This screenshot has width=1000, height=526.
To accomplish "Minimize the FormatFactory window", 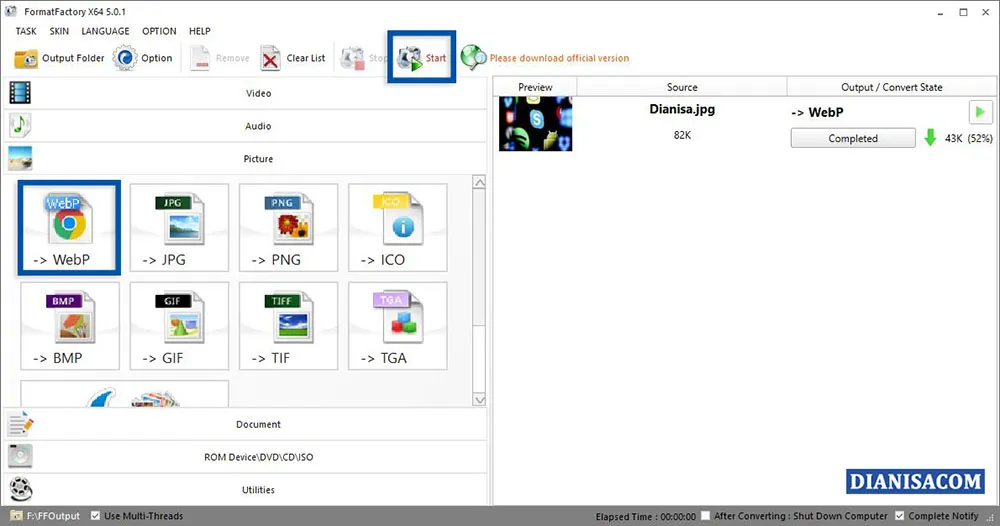I will point(940,12).
